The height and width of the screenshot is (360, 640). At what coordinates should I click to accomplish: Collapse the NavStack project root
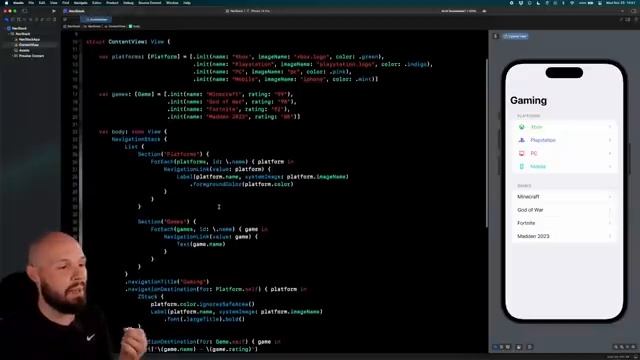[x=5, y=29]
